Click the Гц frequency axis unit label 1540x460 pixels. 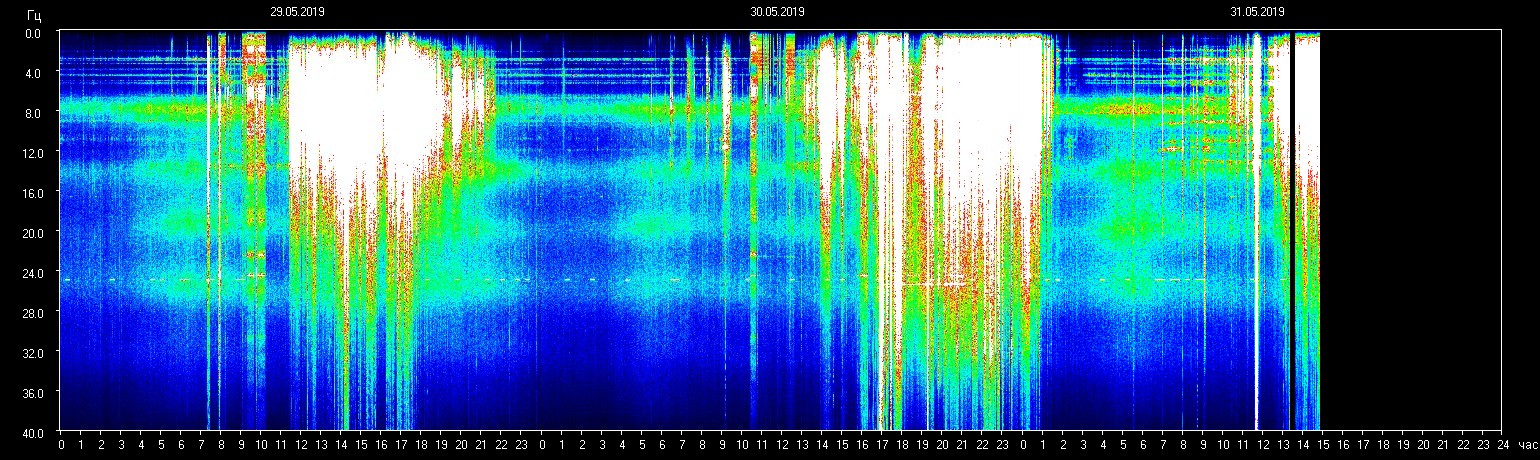34,14
